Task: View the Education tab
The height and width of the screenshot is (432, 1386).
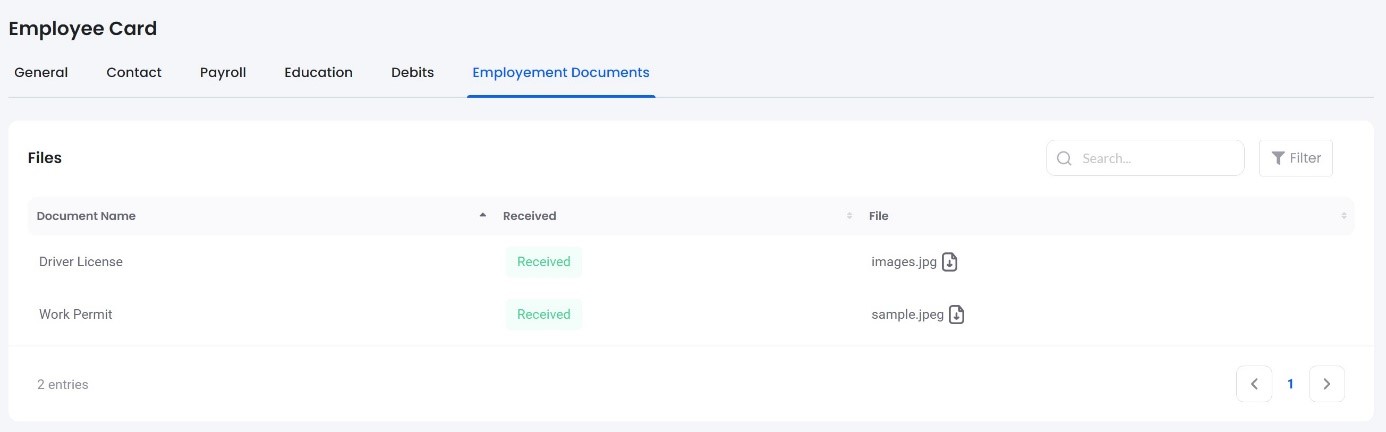Action: pyautogui.click(x=318, y=72)
